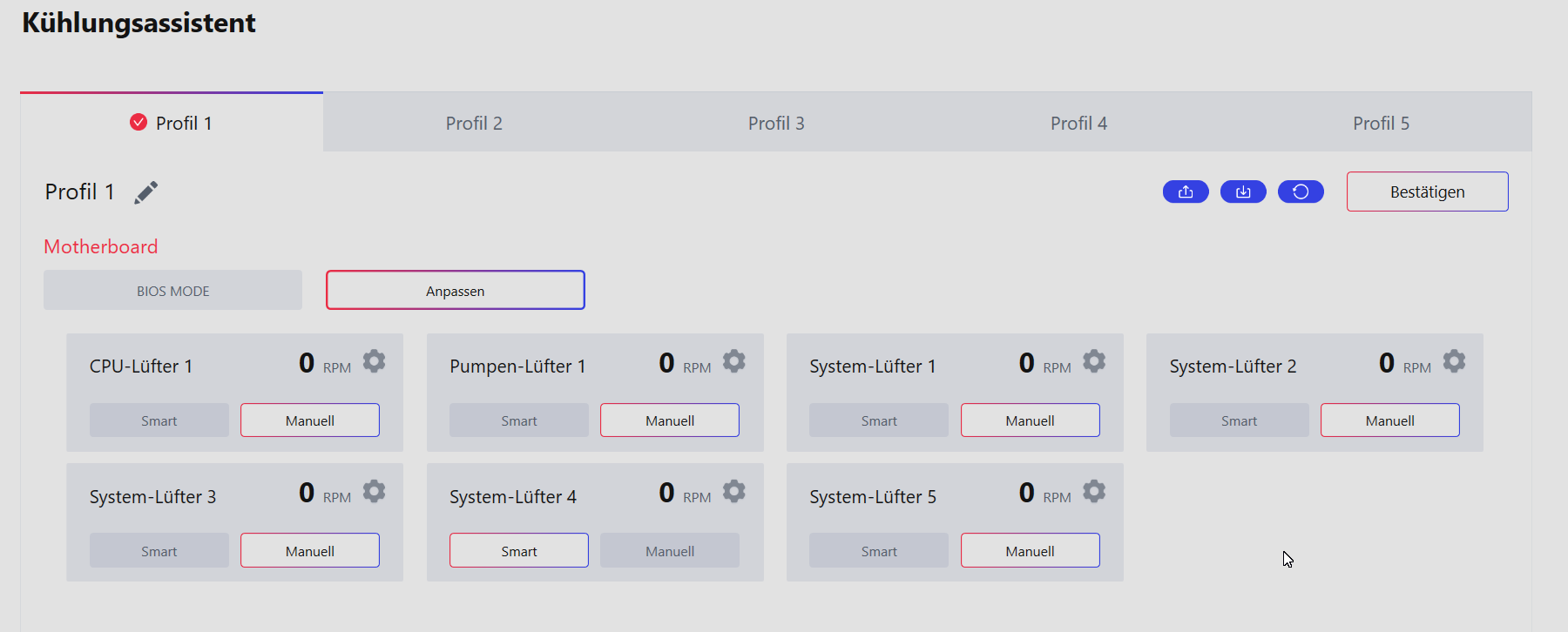Open Pumpen-Lüfter 1 gear settings
1568x632 pixels.
734,361
